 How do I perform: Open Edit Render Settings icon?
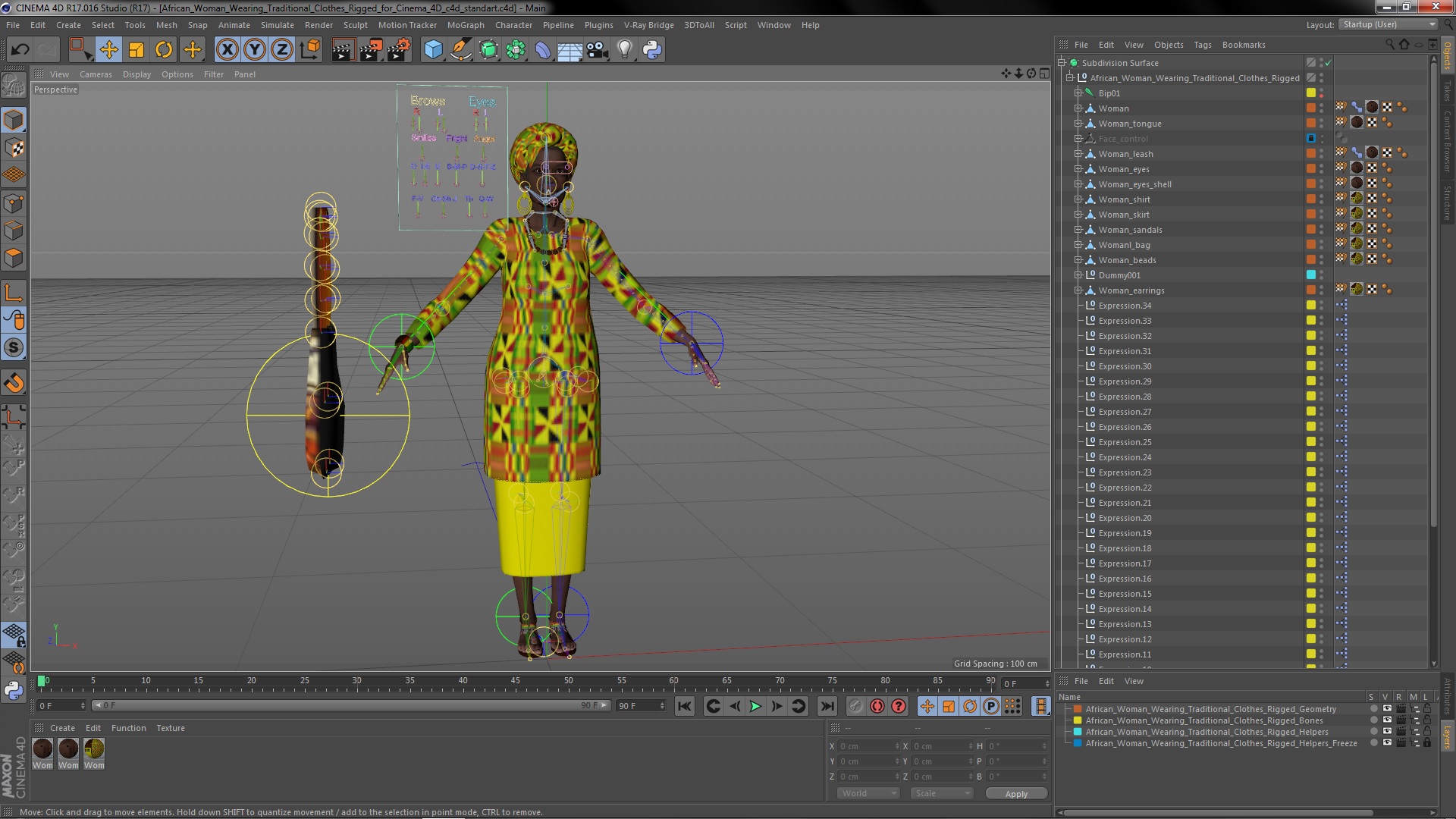point(398,50)
